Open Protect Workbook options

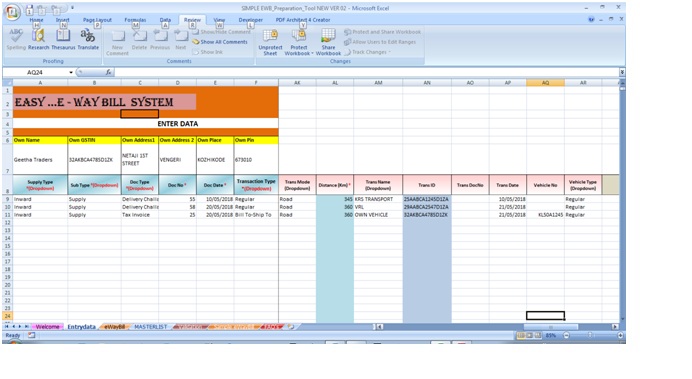coord(299,42)
